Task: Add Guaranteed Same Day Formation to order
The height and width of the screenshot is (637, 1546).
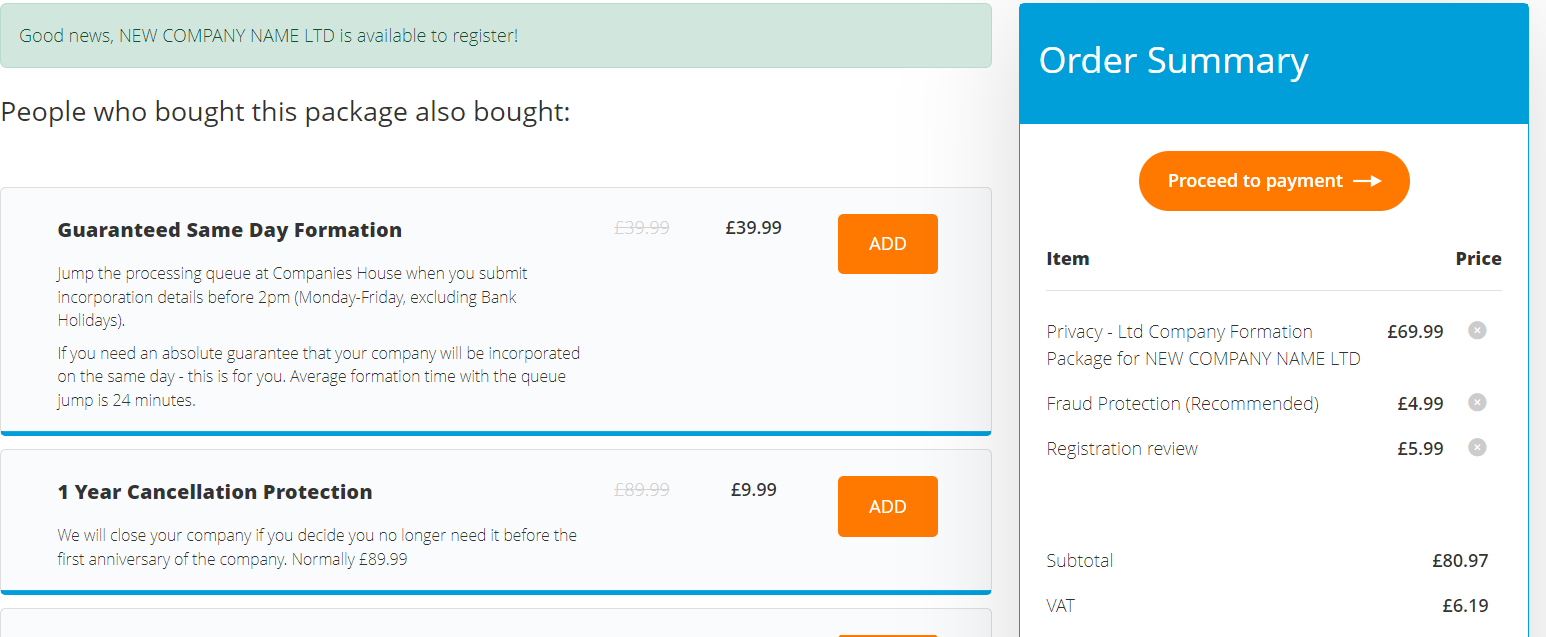Action: (x=887, y=244)
